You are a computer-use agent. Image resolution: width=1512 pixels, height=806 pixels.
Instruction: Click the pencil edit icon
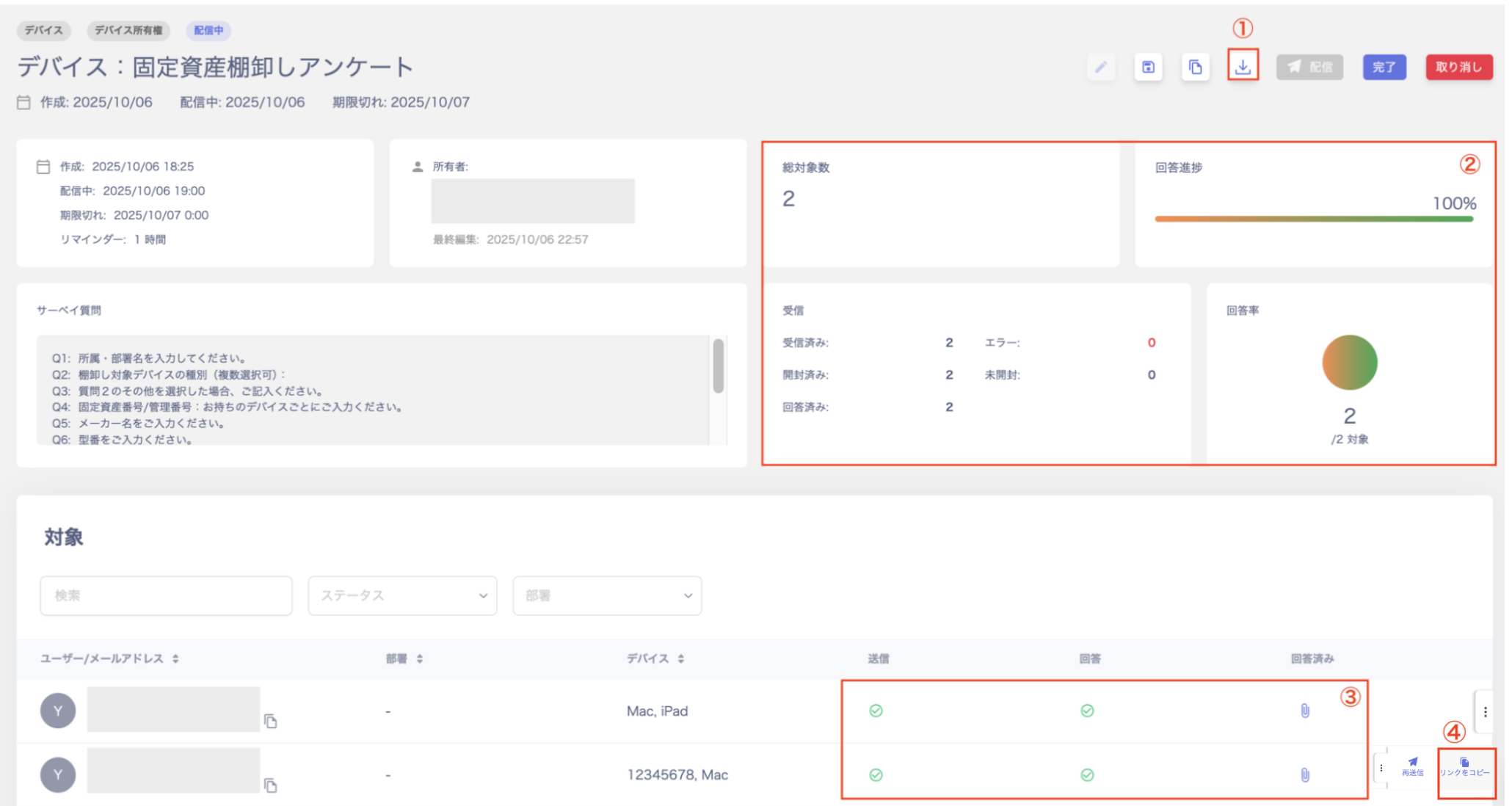1101,68
